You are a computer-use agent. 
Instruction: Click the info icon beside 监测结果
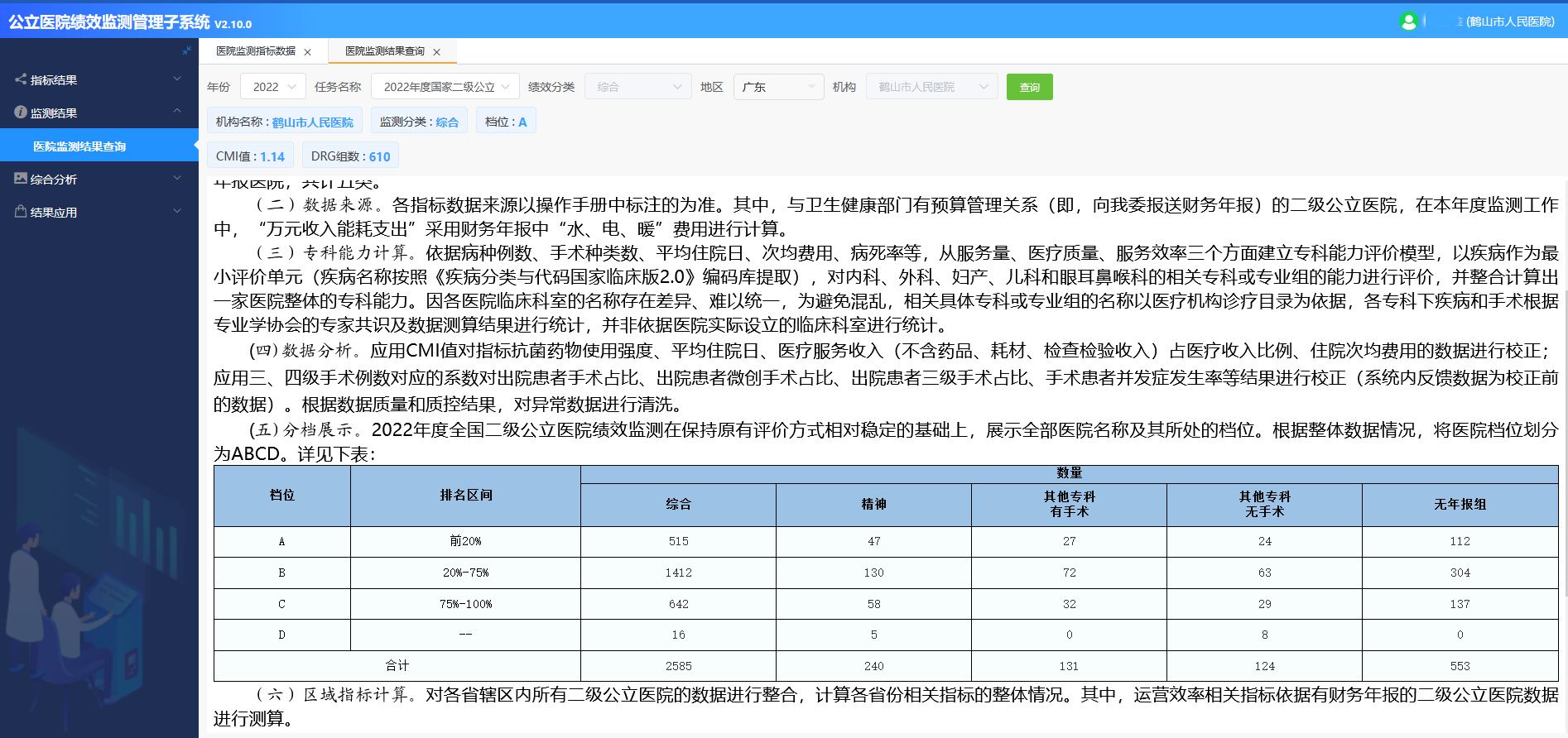coord(21,113)
